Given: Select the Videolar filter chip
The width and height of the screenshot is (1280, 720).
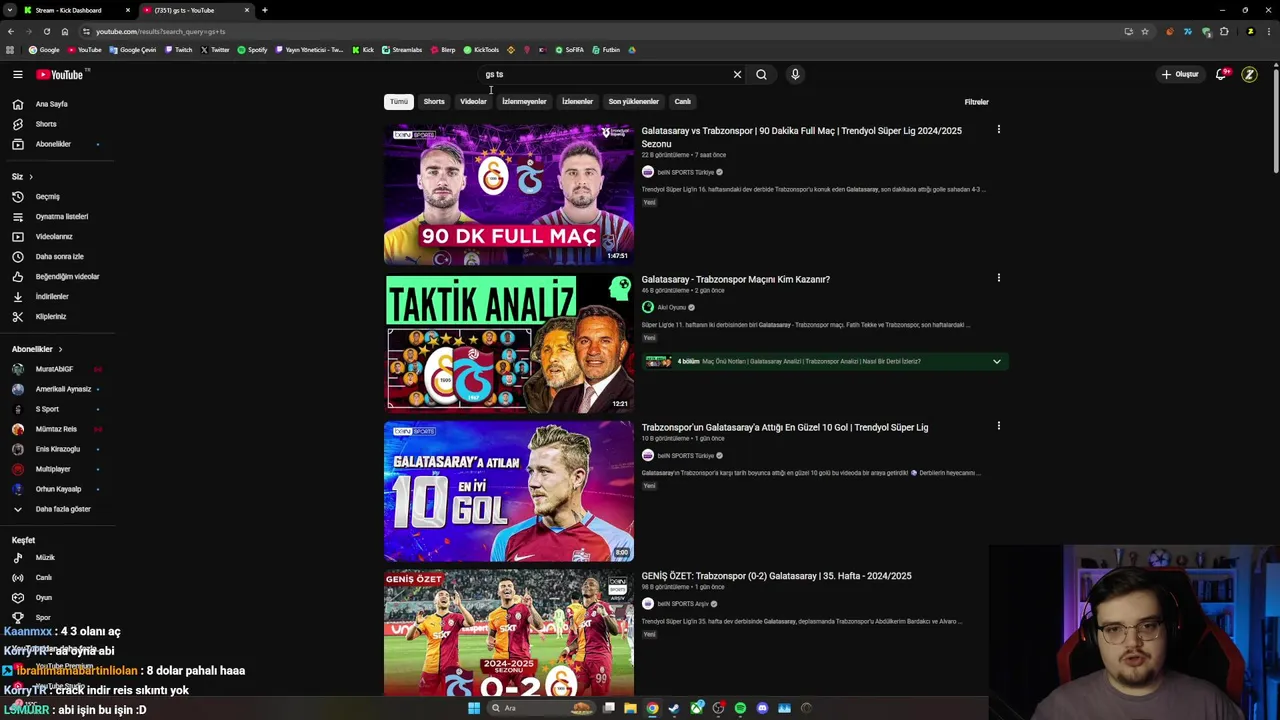Looking at the screenshot, I should (473, 102).
